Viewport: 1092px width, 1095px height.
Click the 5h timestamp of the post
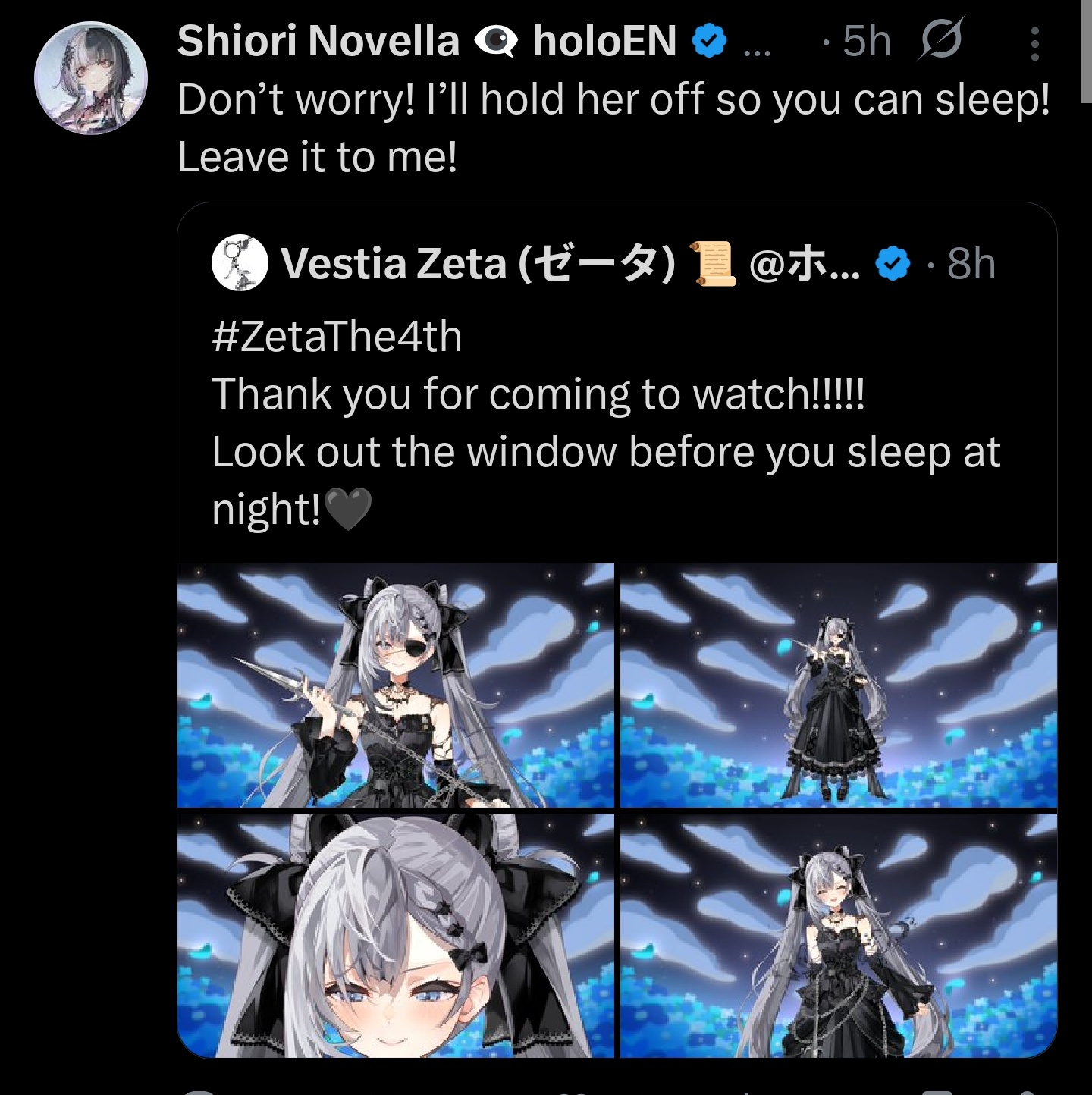click(x=866, y=41)
